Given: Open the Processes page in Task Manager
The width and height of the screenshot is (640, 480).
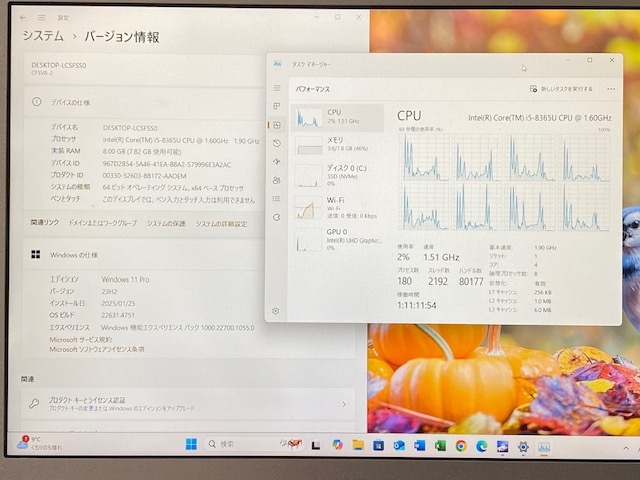Looking at the screenshot, I should (x=277, y=106).
